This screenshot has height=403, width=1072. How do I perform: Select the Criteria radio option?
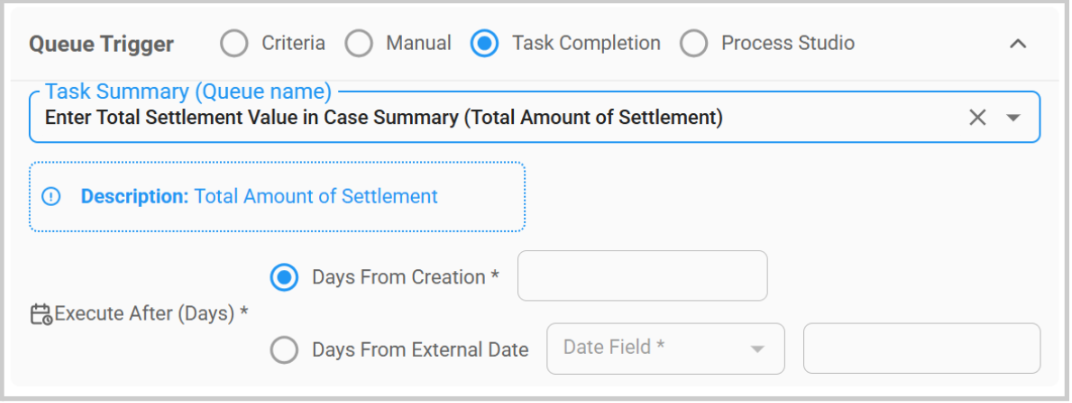233,44
